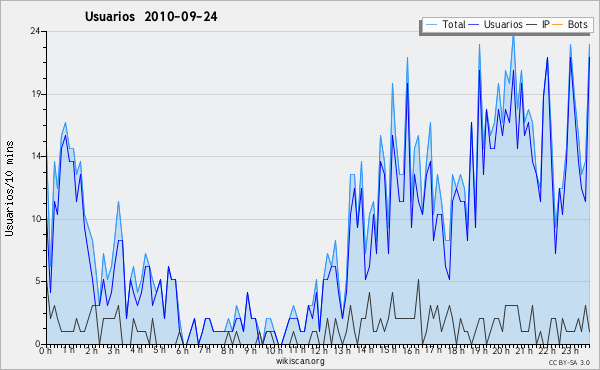The width and height of the screenshot is (600, 370).
Task: Select the IP legend entry
Action: point(538,25)
